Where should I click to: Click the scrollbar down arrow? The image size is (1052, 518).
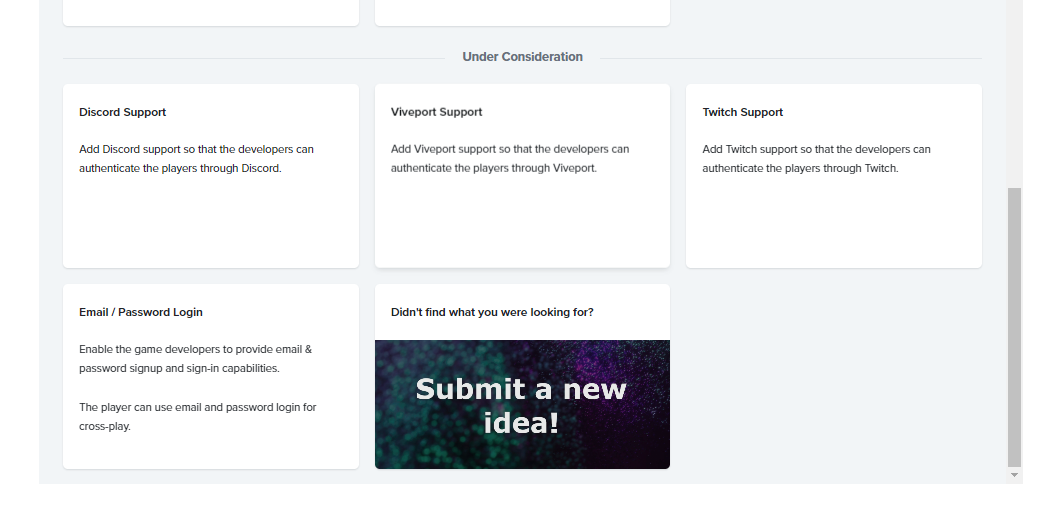click(1015, 475)
